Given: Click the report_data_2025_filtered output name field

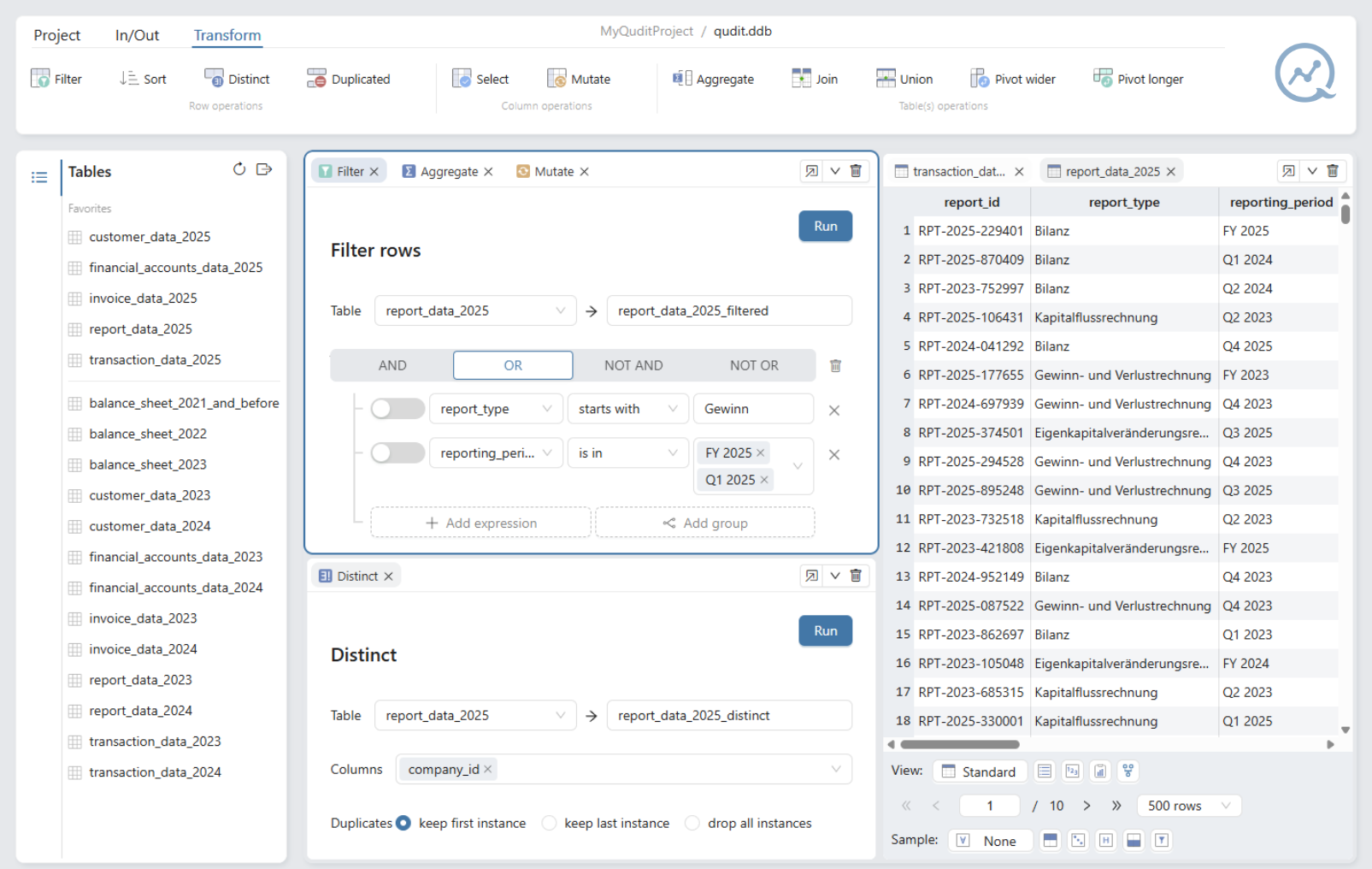Looking at the screenshot, I should [728, 311].
